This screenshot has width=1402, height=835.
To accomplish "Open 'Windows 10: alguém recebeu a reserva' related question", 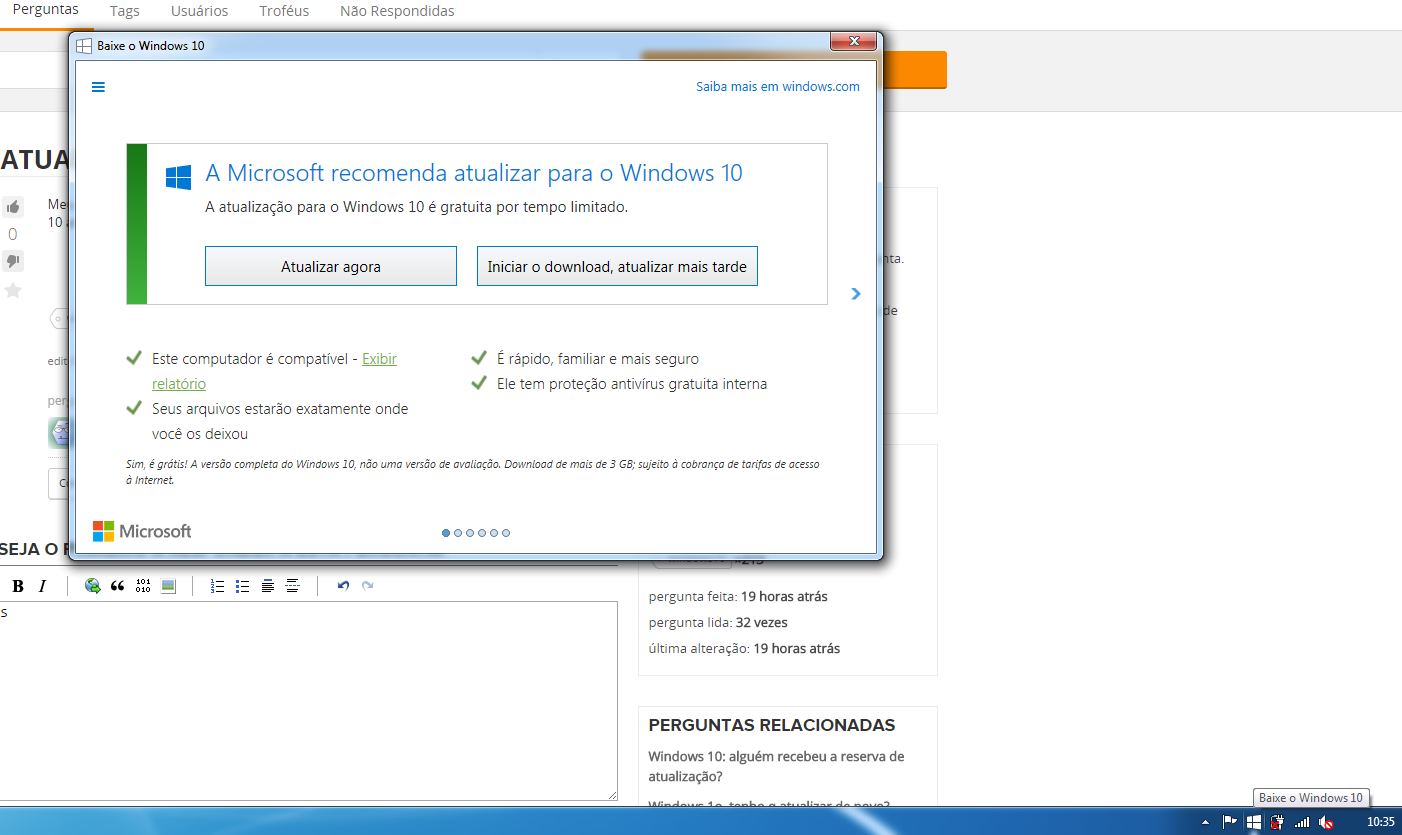I will coord(776,766).
